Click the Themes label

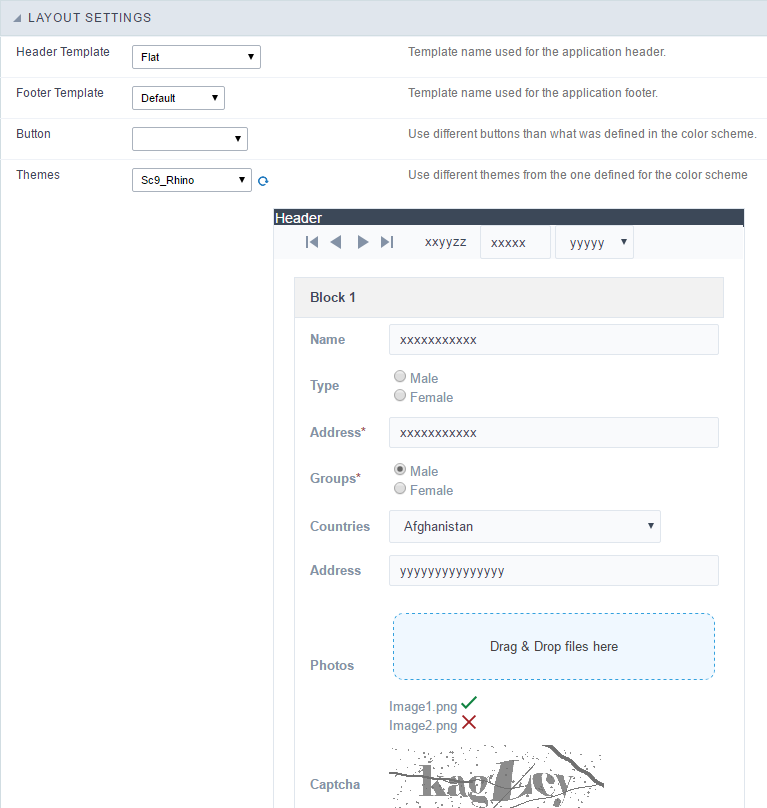[38, 175]
